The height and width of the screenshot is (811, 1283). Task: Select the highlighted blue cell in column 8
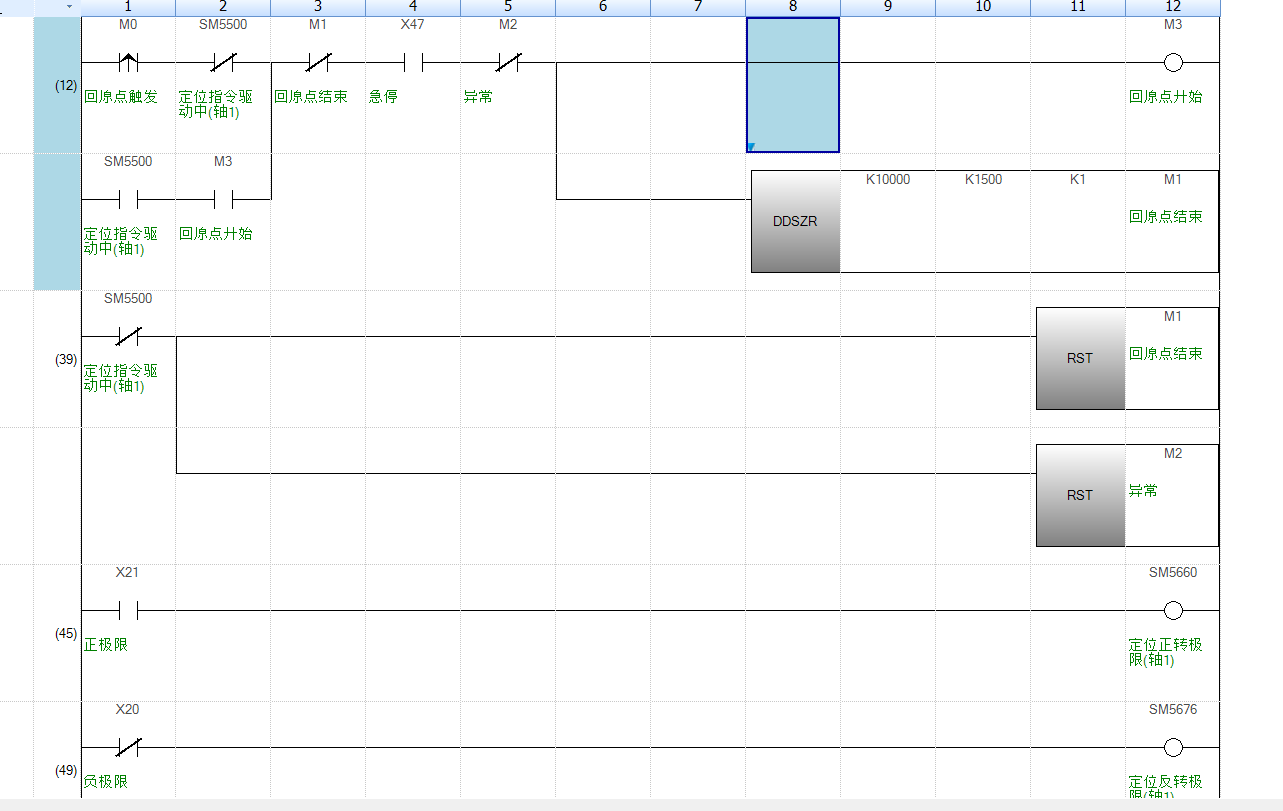click(x=793, y=85)
